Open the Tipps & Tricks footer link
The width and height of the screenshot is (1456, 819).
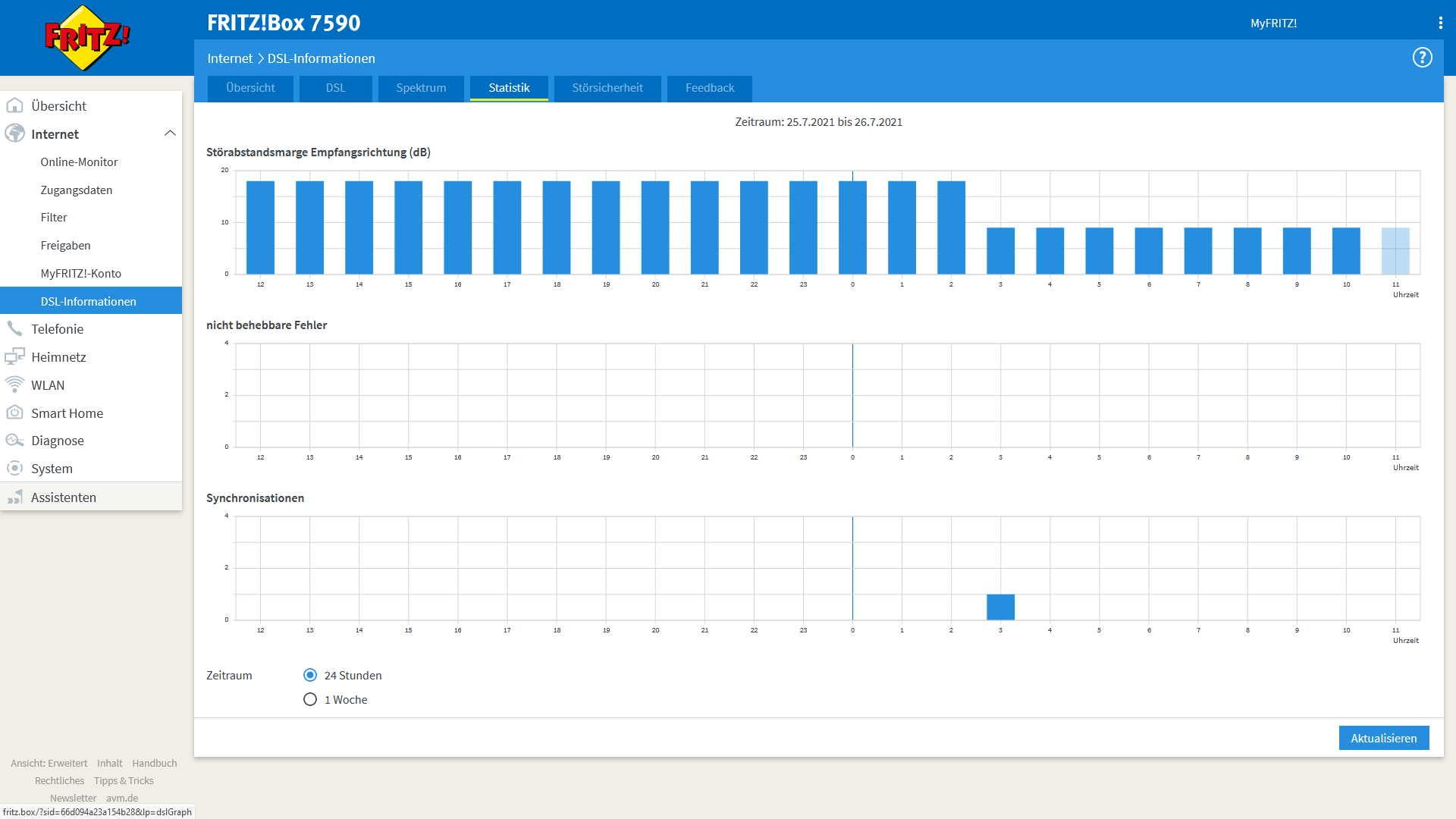[124, 780]
